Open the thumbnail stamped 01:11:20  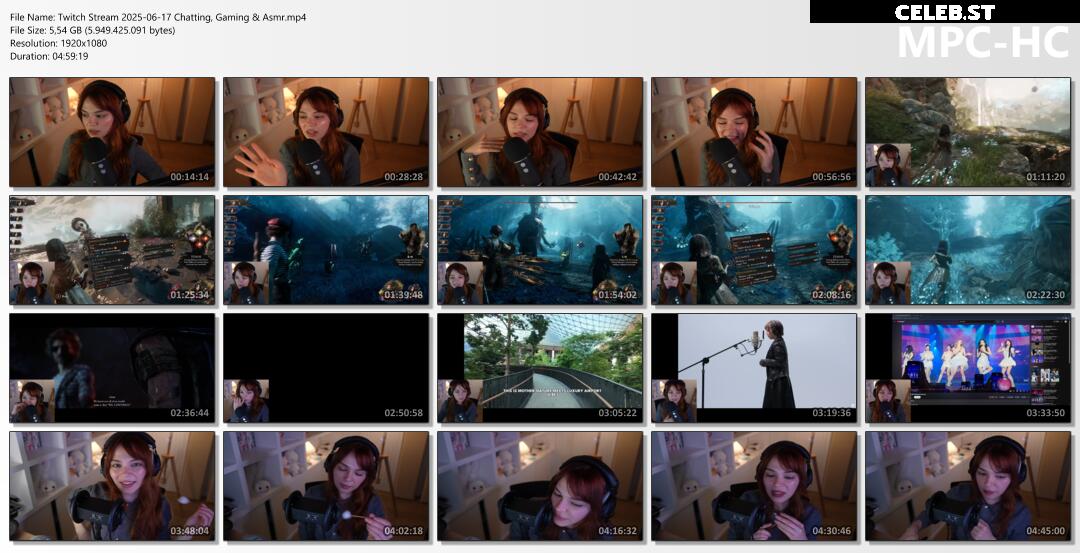(968, 132)
